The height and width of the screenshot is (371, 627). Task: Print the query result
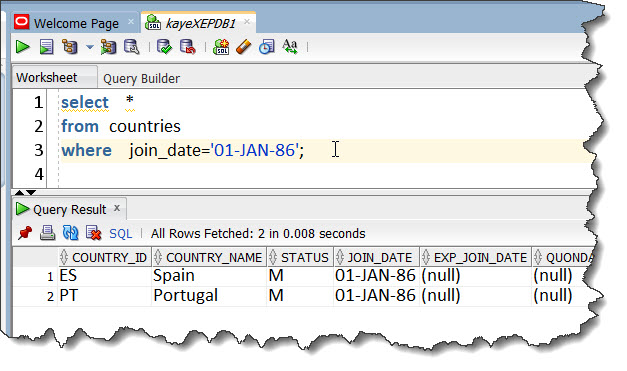click(48, 233)
